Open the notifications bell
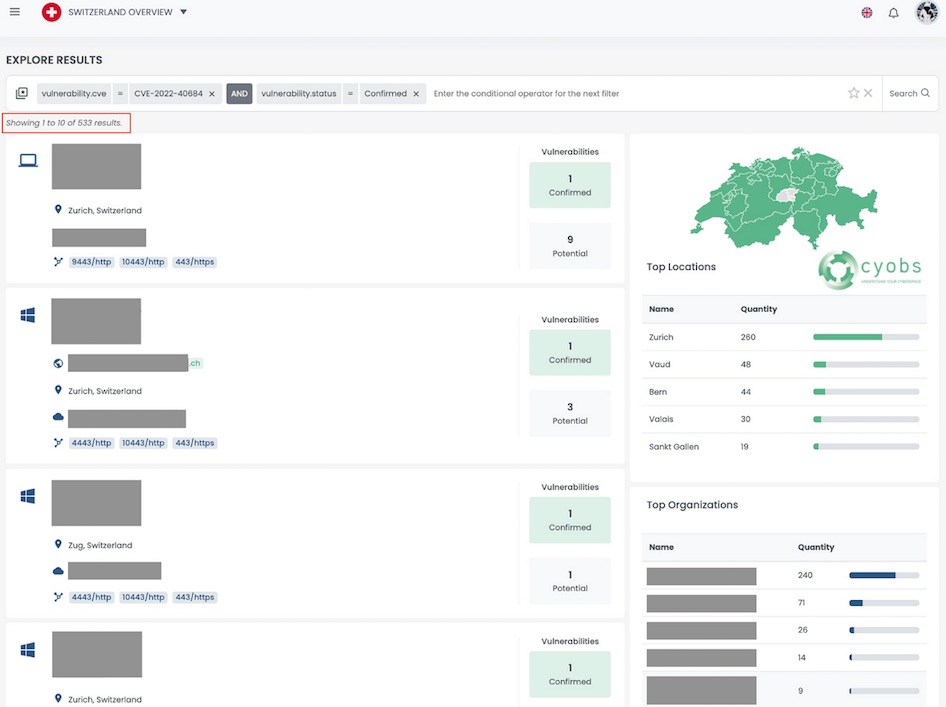 (x=894, y=13)
